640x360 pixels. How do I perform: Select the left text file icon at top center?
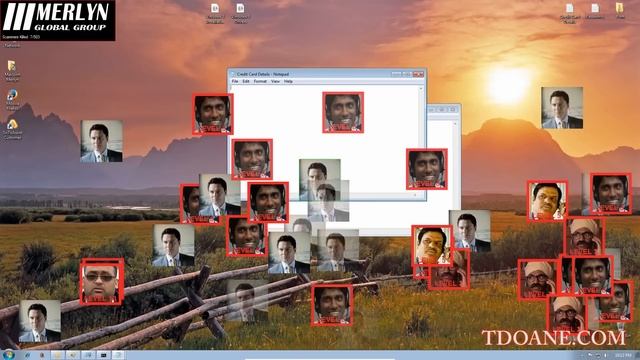[x=215, y=13]
